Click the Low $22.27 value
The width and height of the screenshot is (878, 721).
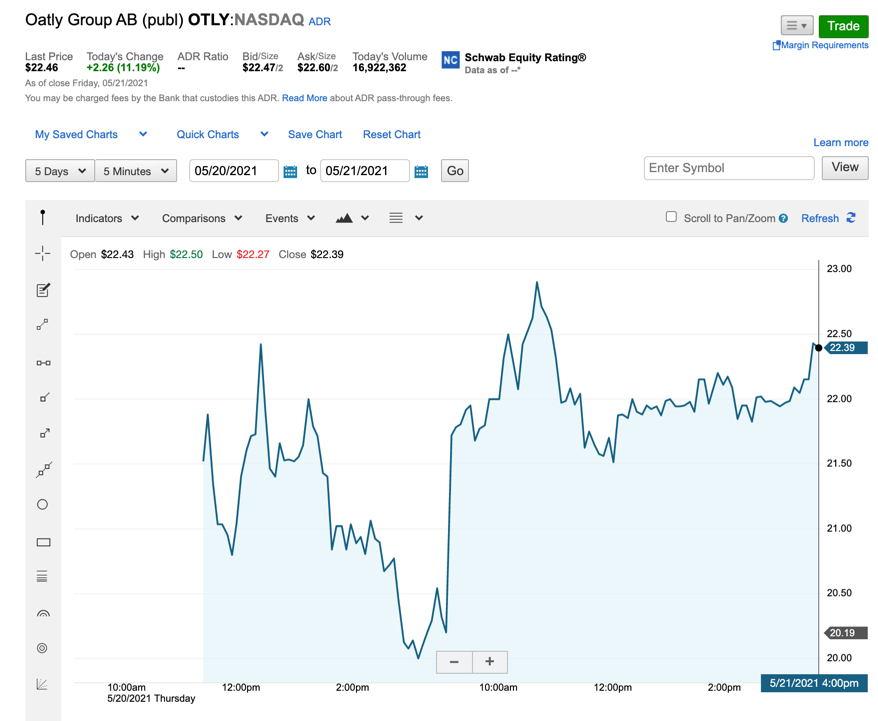[253, 255]
